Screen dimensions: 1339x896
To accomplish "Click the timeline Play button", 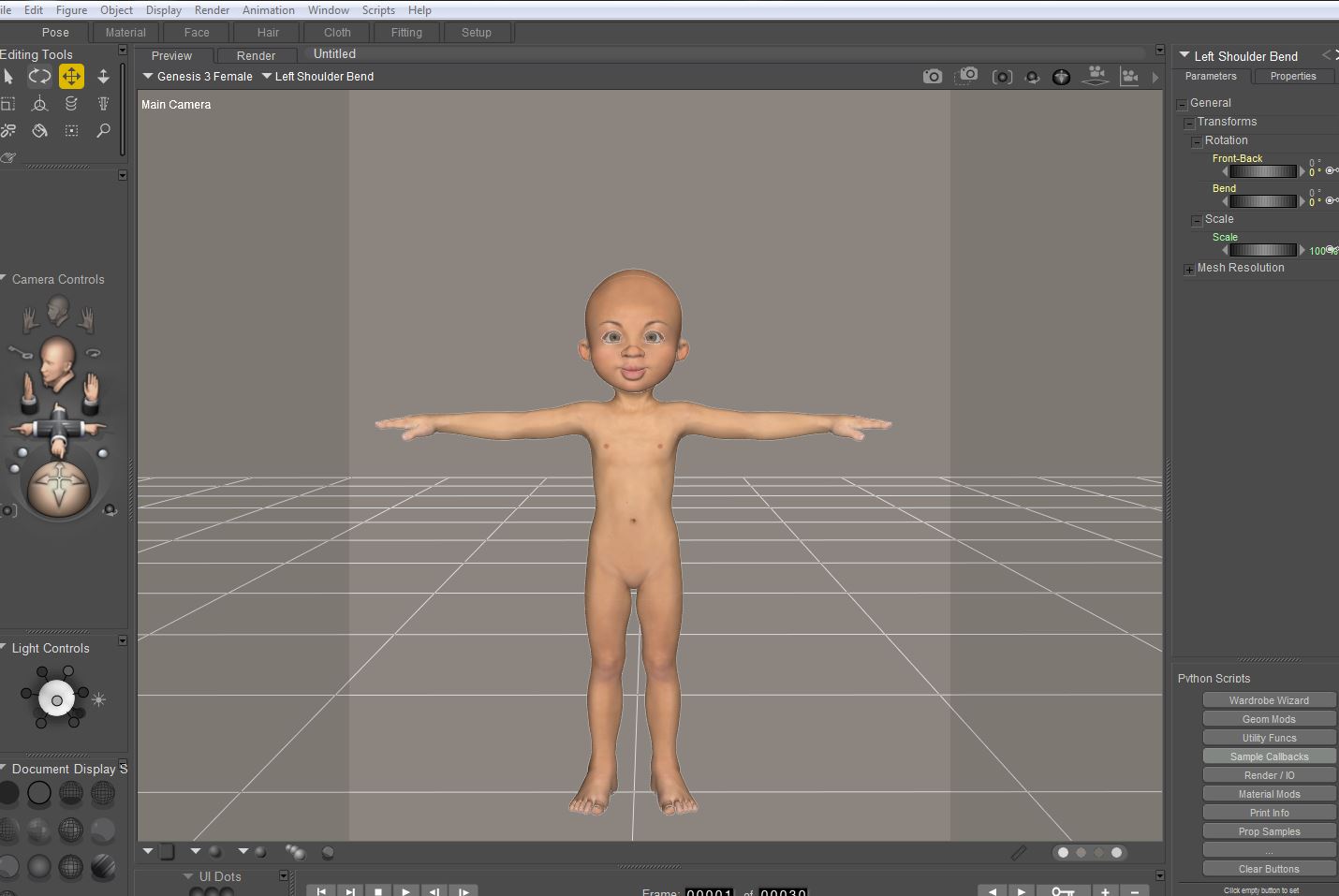I will (406, 891).
